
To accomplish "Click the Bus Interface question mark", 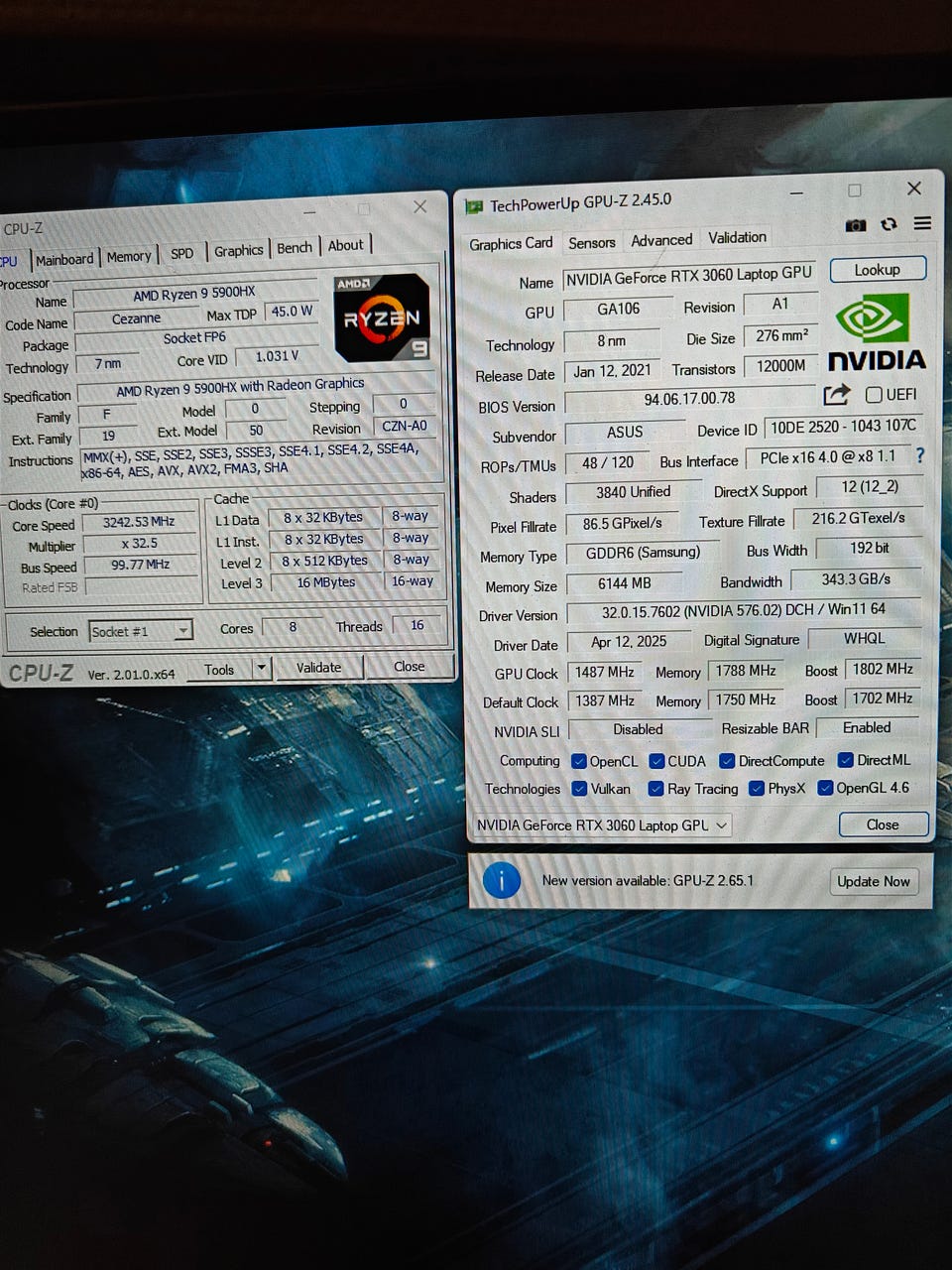I will tap(919, 455).
